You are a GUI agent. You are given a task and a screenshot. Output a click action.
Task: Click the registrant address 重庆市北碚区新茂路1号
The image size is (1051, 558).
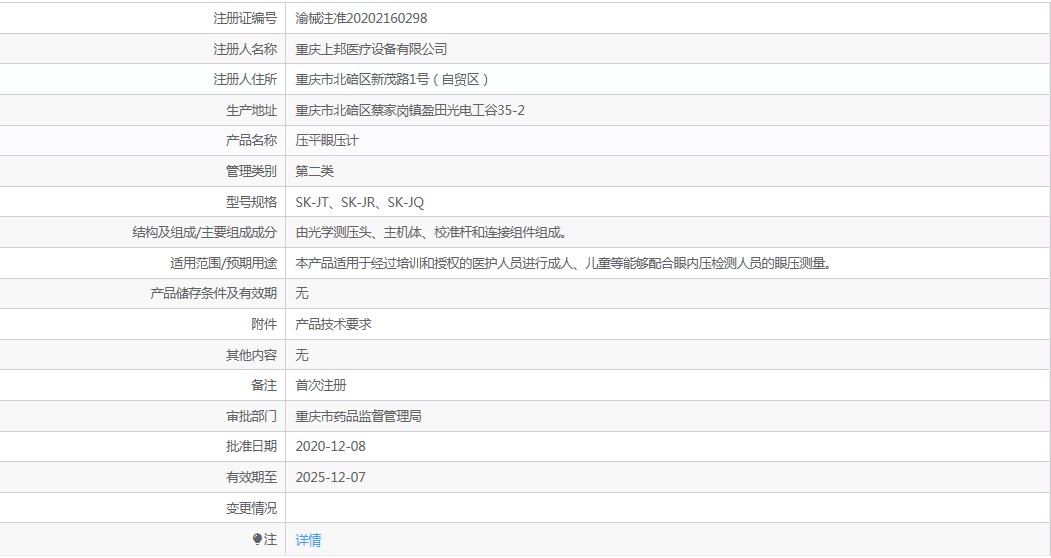pyautogui.click(x=391, y=80)
